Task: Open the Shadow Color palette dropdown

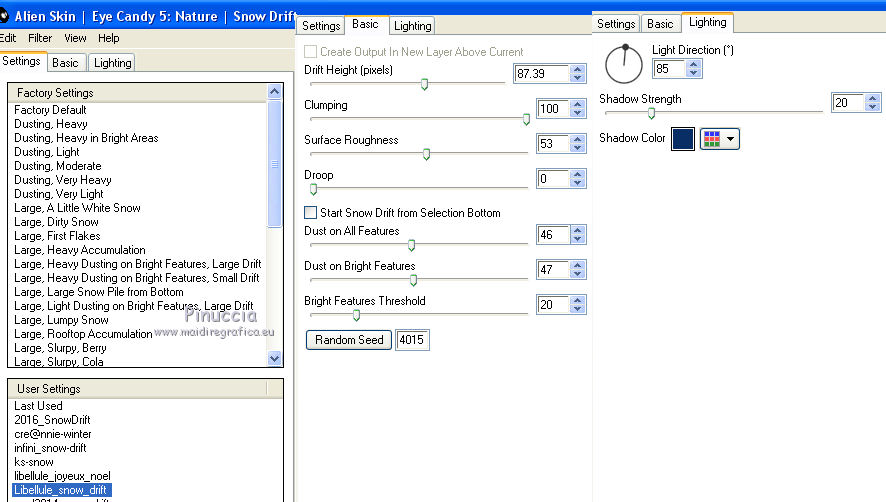Action: (x=719, y=139)
